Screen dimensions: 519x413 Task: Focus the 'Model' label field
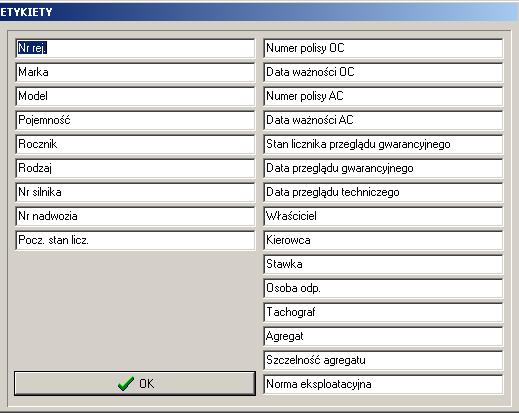pos(135,96)
